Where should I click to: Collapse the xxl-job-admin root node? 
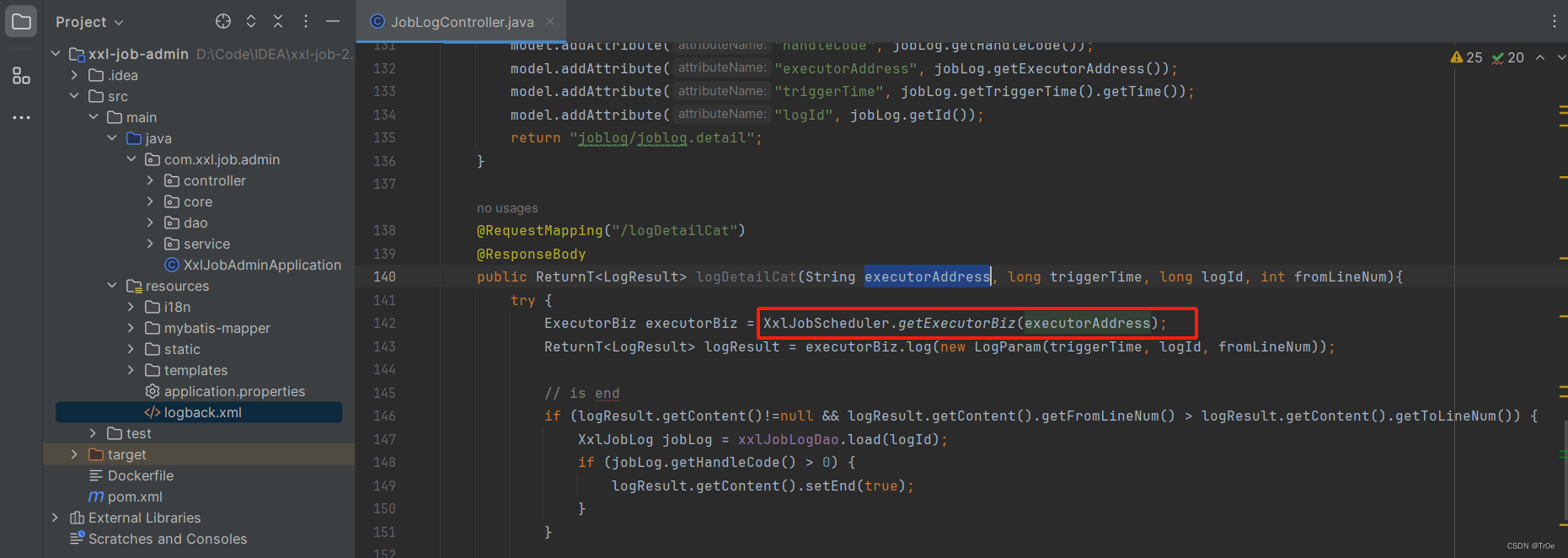click(56, 54)
